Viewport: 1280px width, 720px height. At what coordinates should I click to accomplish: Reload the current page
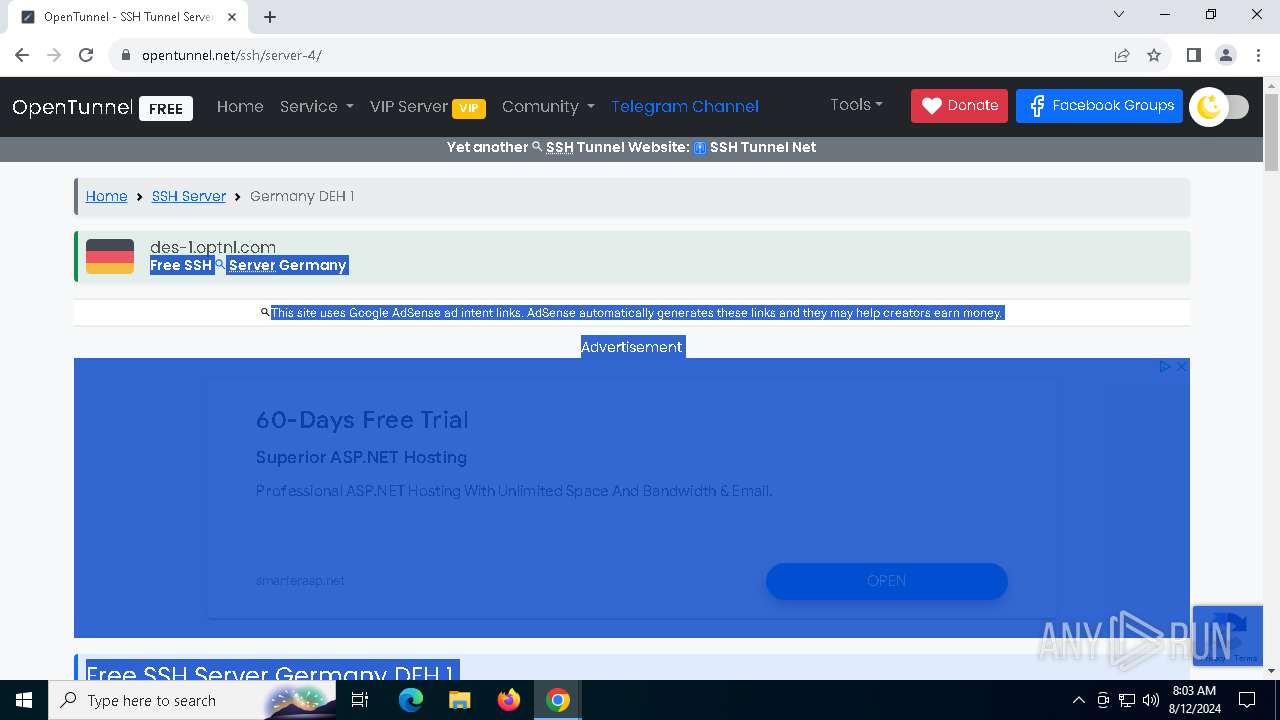pyautogui.click(x=86, y=55)
